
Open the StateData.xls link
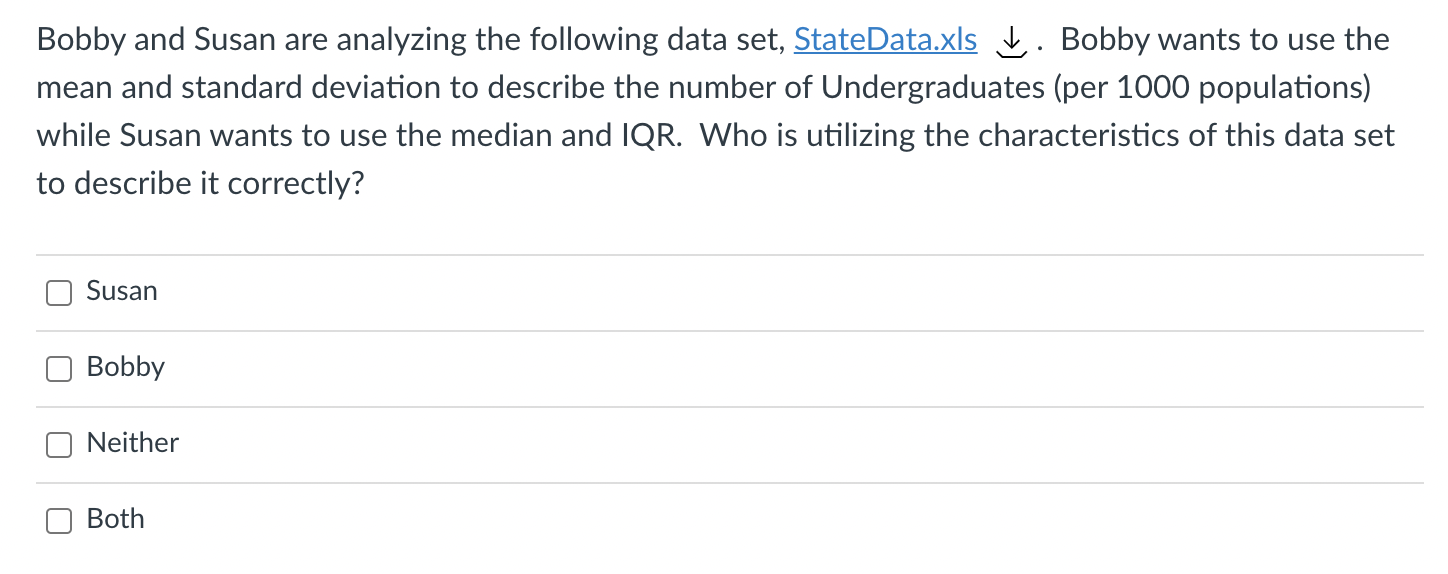pos(885,40)
